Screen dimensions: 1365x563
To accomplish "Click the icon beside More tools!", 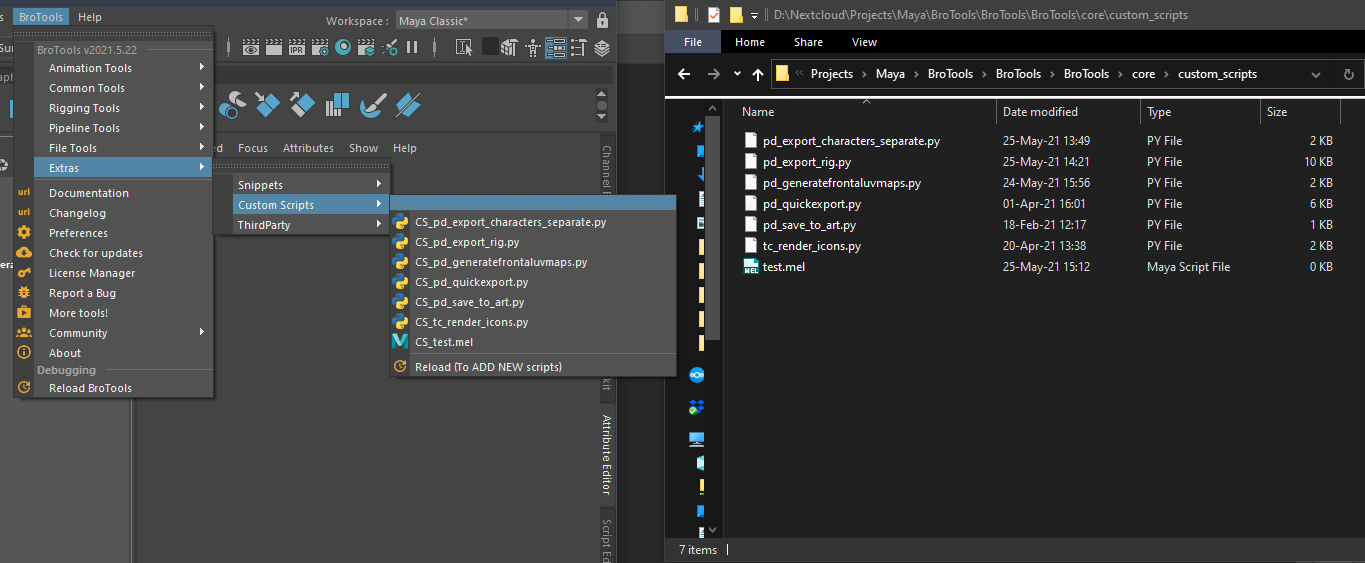I will pos(24,312).
